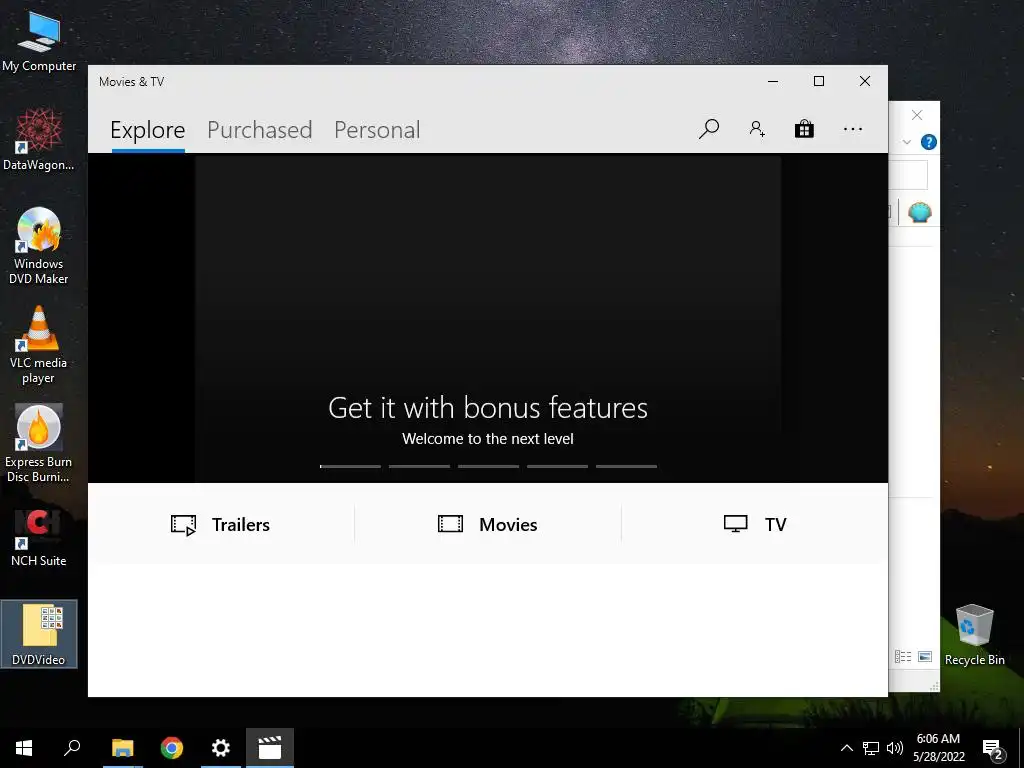
Task: Select the DataWagon desktop shortcut
Action: (x=39, y=139)
